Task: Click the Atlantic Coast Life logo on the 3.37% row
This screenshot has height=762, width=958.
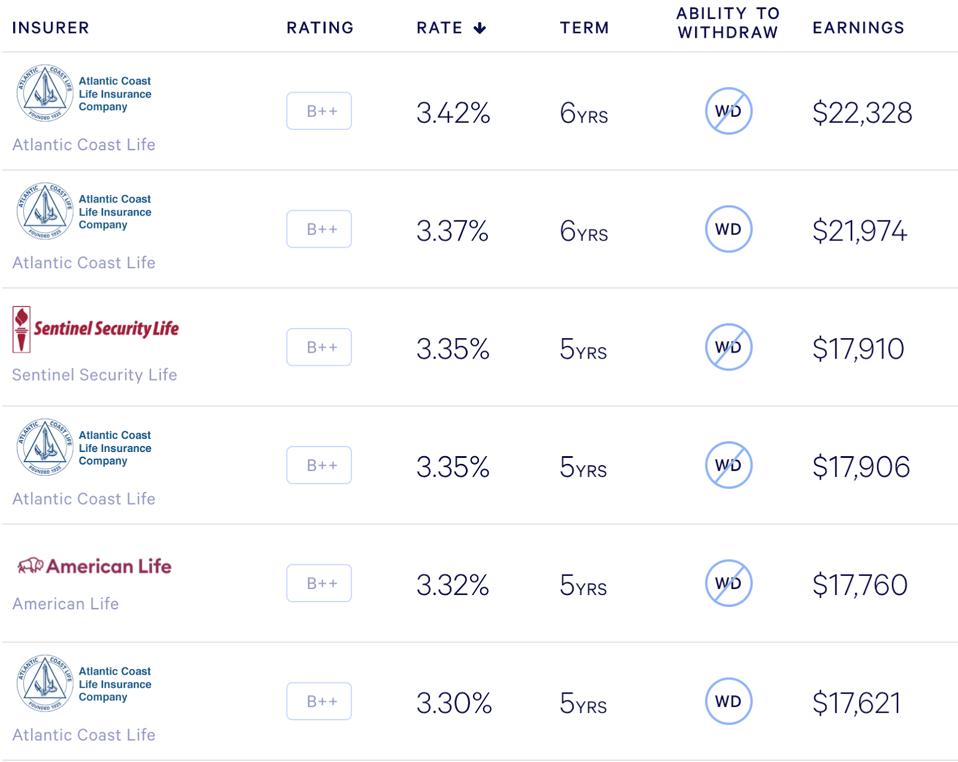Action: (x=42, y=212)
